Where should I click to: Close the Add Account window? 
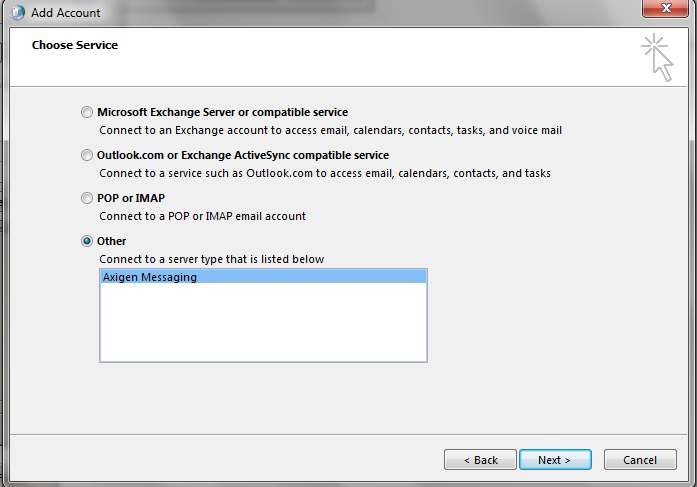coord(665,8)
